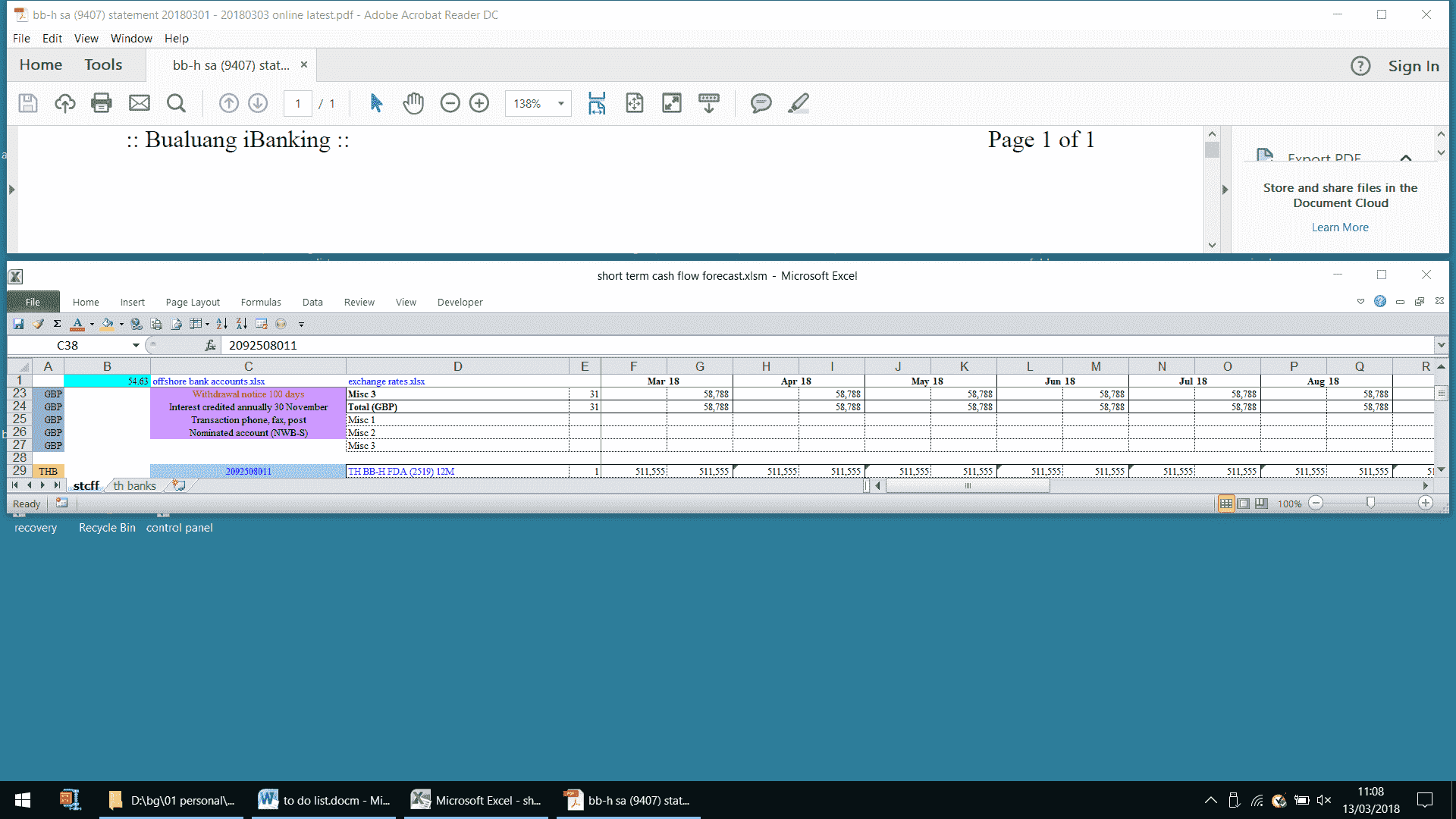Collapse the Acrobat right tools pane arrow
This screenshot has height=819, width=1456.
(x=1225, y=190)
